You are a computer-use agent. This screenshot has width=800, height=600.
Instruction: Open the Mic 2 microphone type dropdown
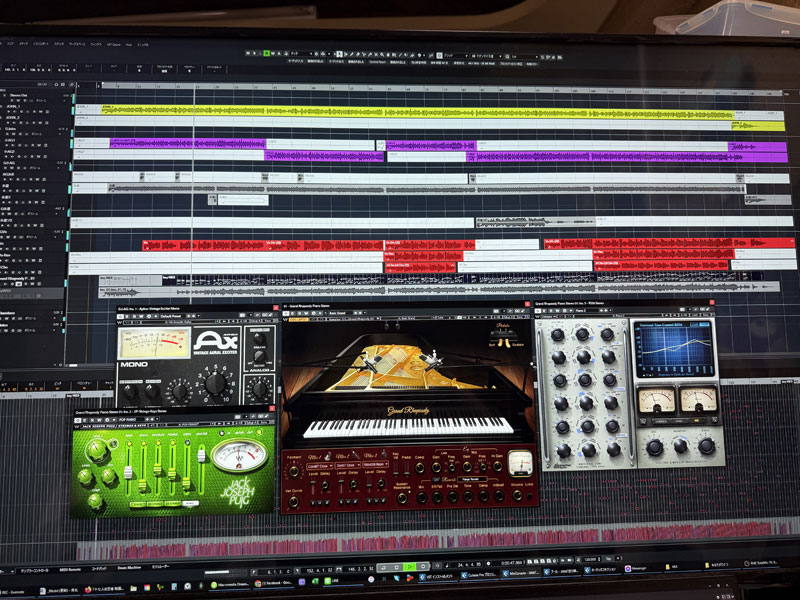[347, 465]
